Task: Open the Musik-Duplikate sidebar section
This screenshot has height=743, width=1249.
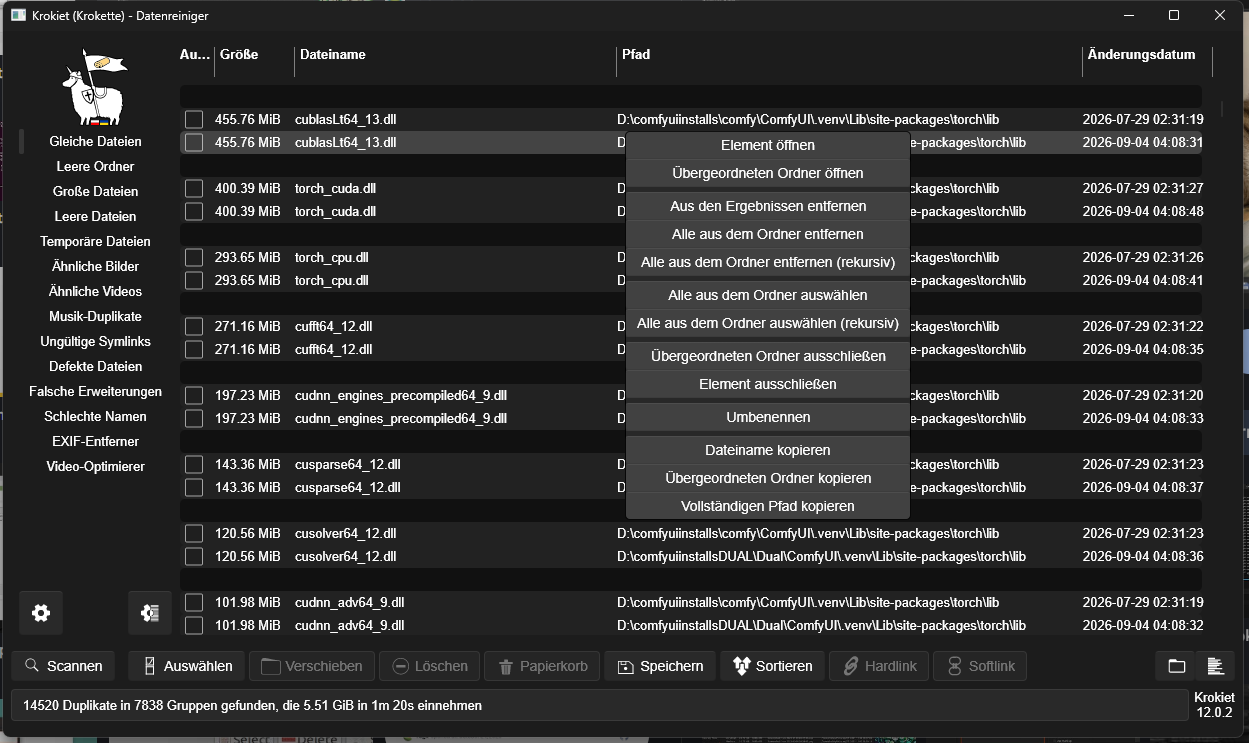Action: (x=95, y=317)
